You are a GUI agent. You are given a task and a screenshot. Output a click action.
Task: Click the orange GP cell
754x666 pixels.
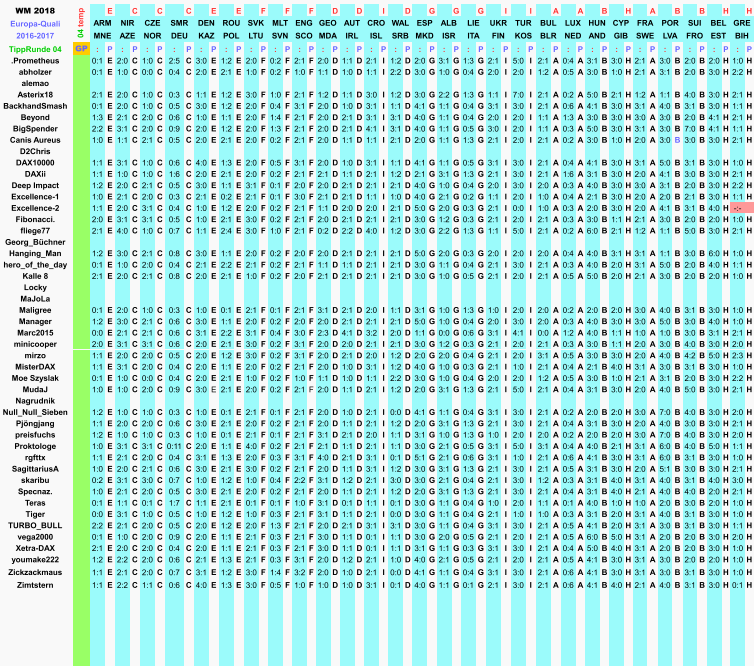pos(81,47)
